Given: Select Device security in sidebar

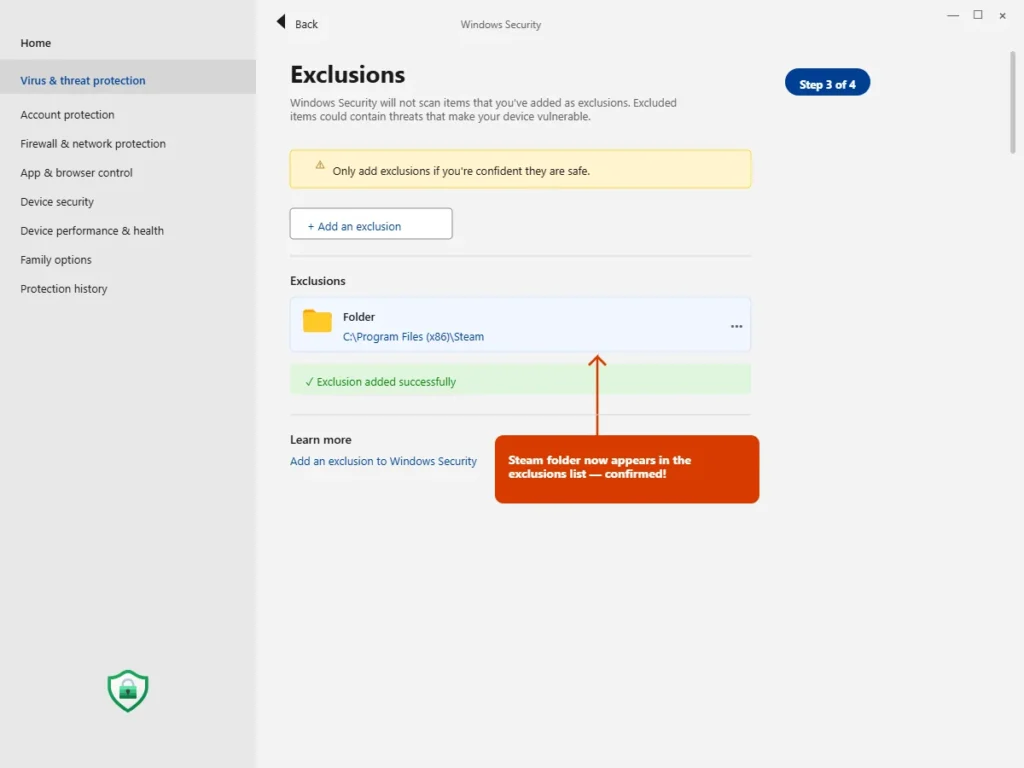Looking at the screenshot, I should (57, 202).
